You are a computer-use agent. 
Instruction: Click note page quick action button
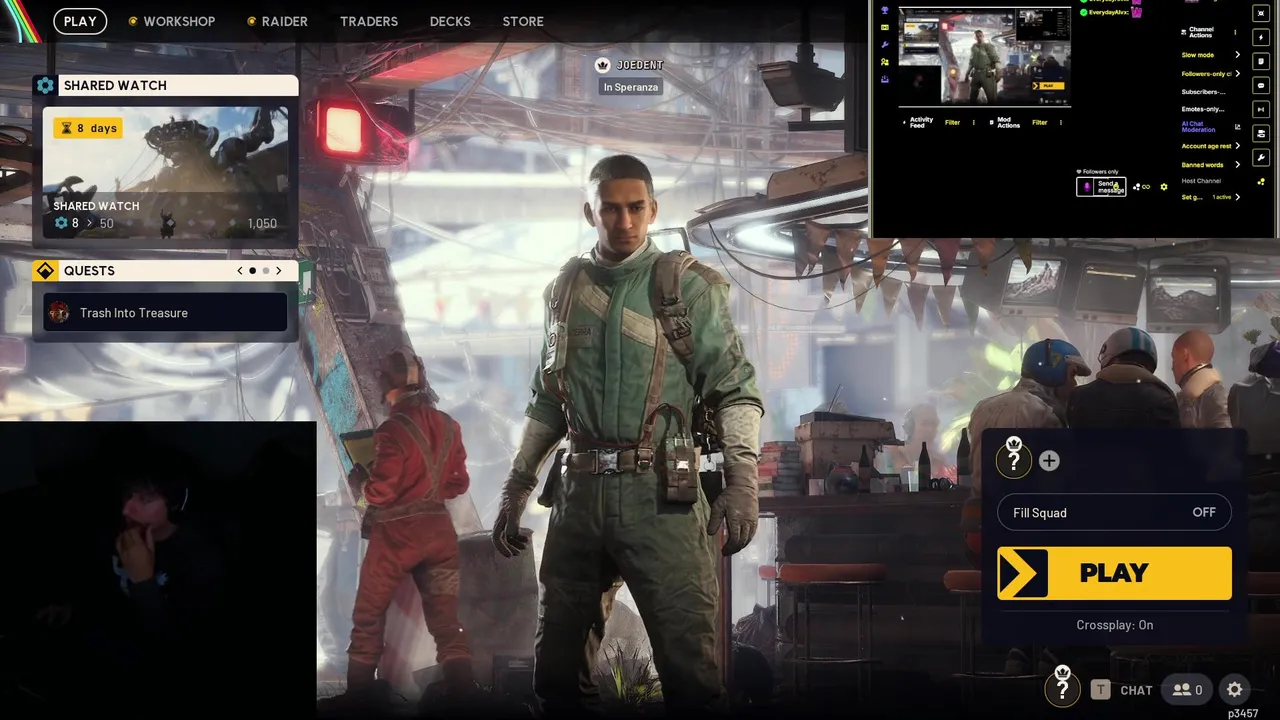1261,61
